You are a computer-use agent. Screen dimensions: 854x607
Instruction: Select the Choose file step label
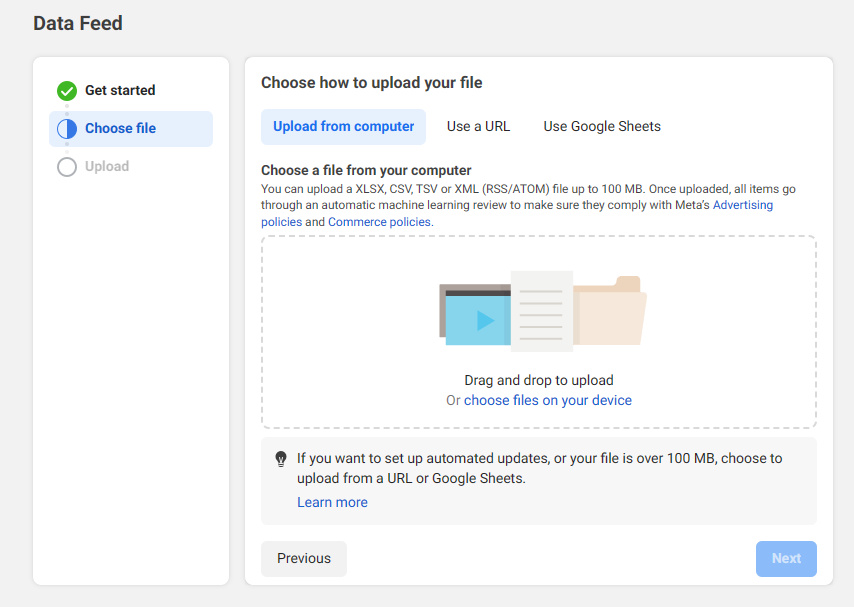coord(120,129)
